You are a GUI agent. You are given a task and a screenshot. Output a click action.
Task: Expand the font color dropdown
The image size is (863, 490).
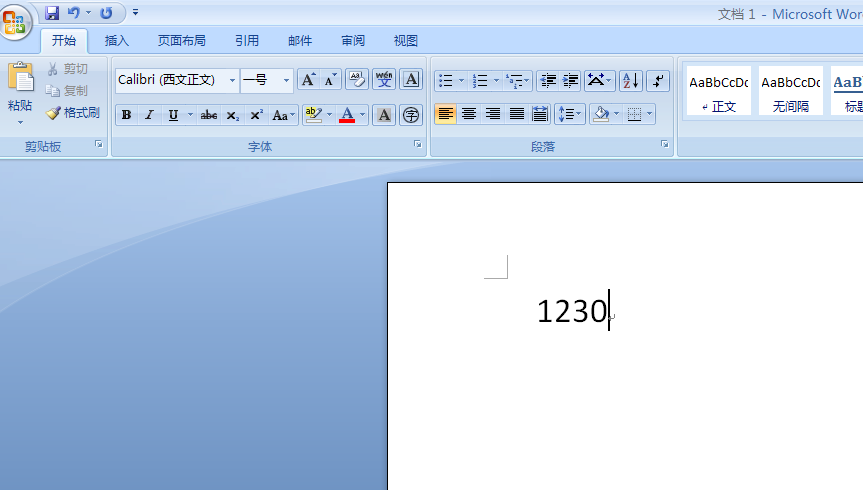tap(363, 115)
